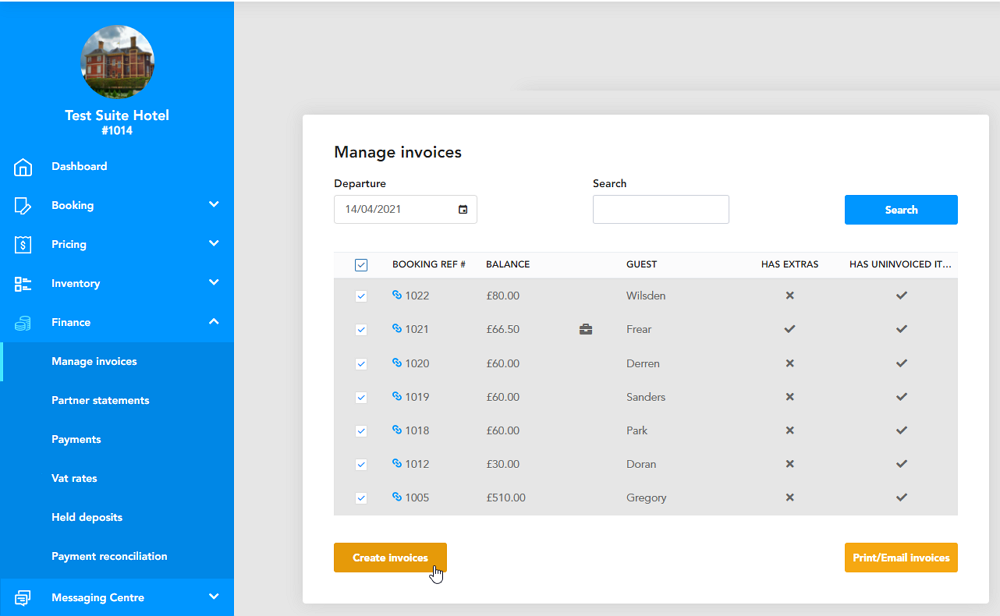Expand the Pricing menu chevron
The image size is (1000, 616).
point(212,244)
